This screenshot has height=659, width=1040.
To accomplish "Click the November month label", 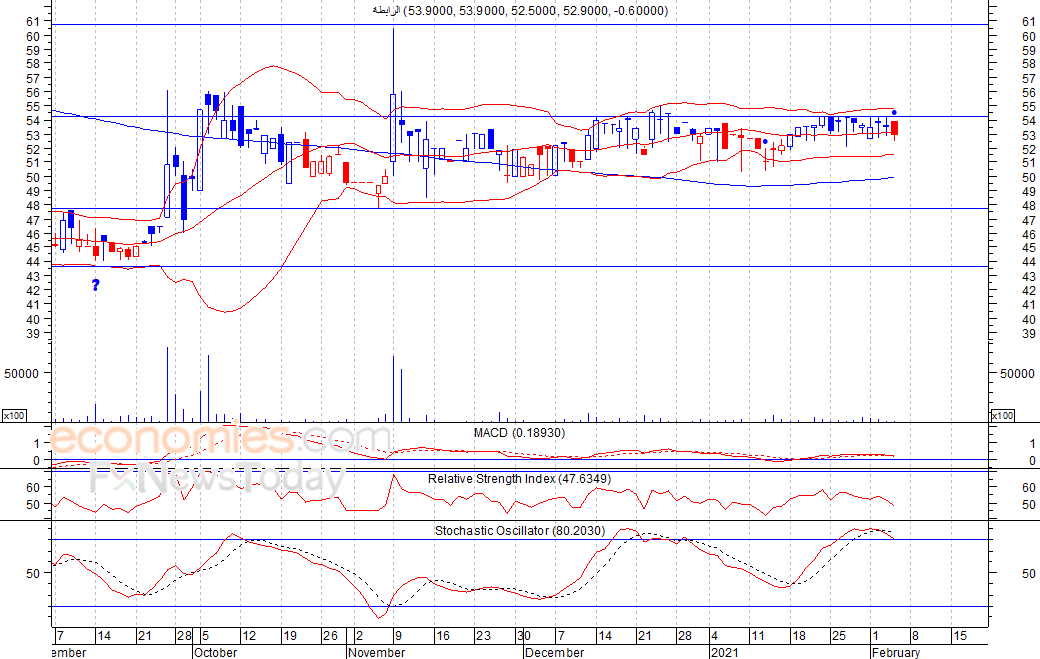I will click(377, 652).
